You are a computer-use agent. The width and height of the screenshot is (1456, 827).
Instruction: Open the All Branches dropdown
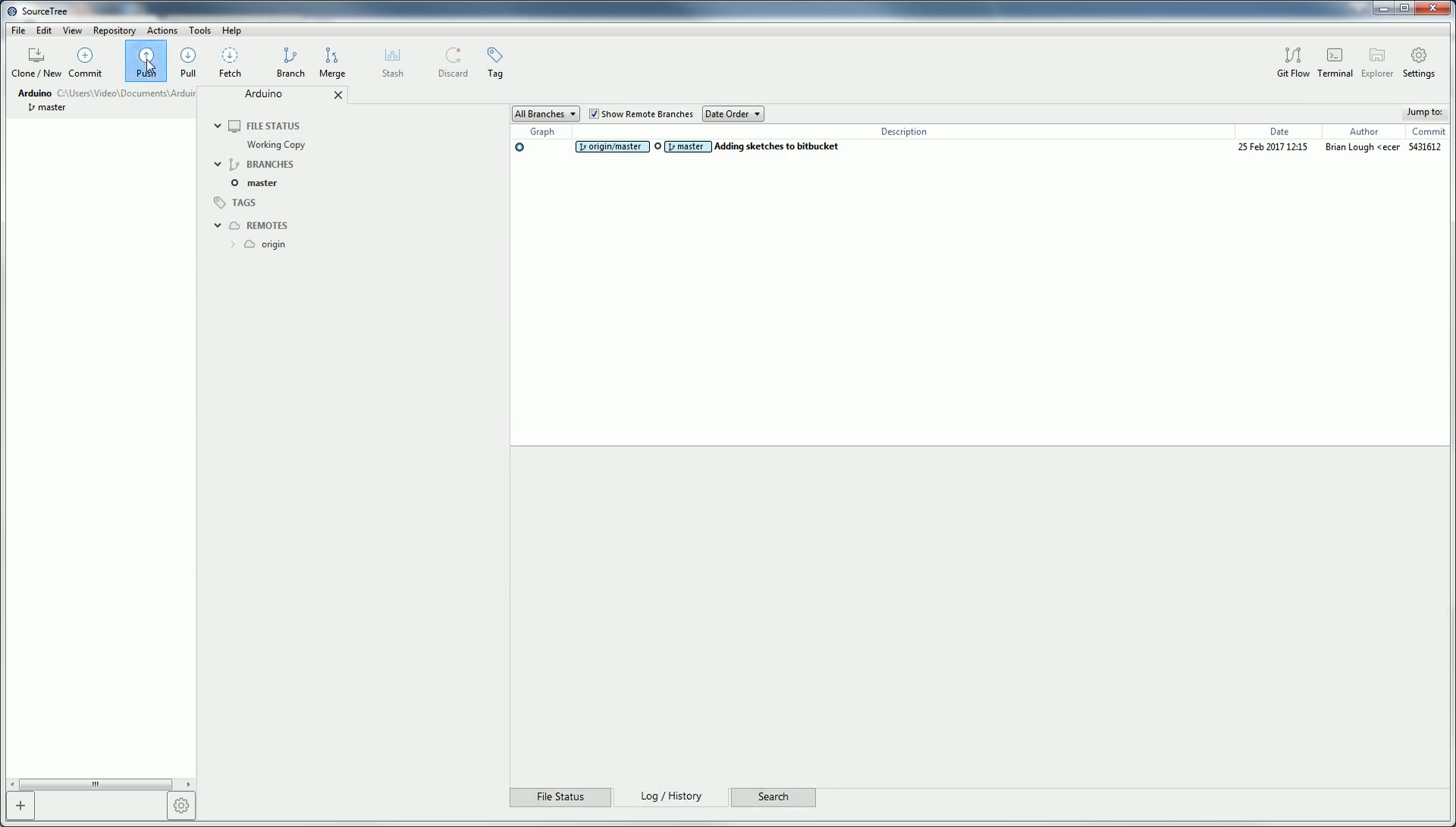(x=544, y=114)
